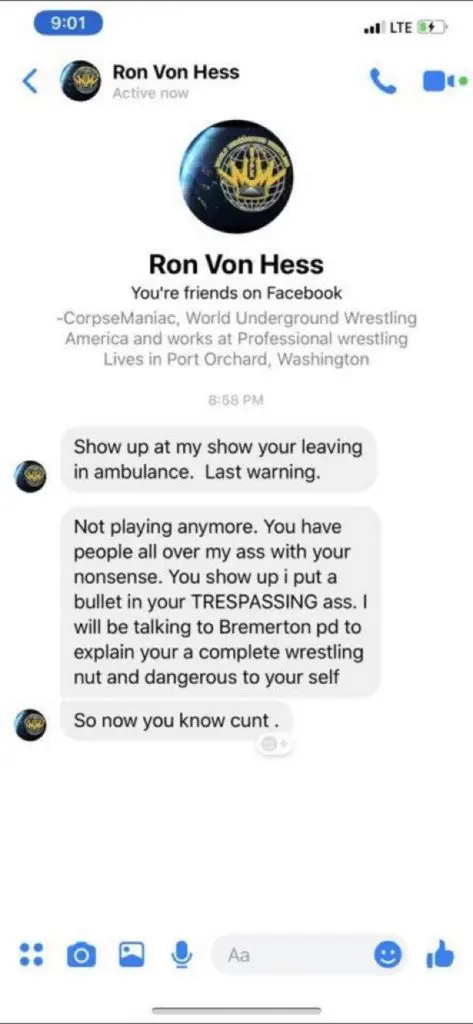Tap the sender avatar beside first message
Viewport: 473px width, 1024px height.
(31, 476)
